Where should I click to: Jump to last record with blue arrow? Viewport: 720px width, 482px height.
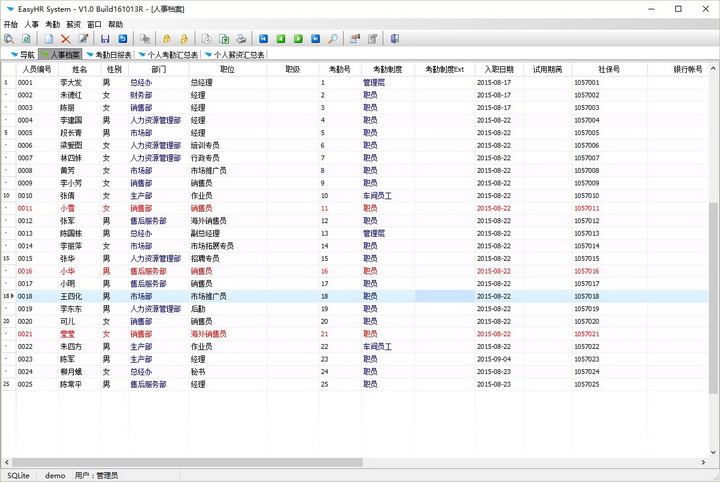315,39
